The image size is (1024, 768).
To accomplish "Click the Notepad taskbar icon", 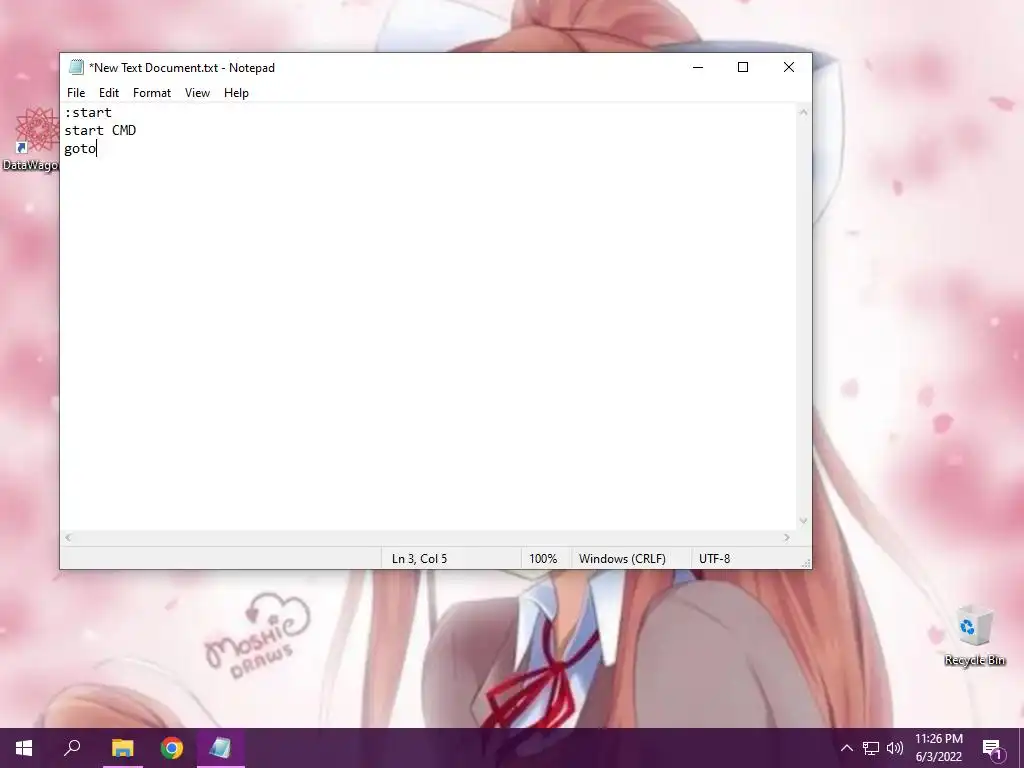I will click(221, 748).
